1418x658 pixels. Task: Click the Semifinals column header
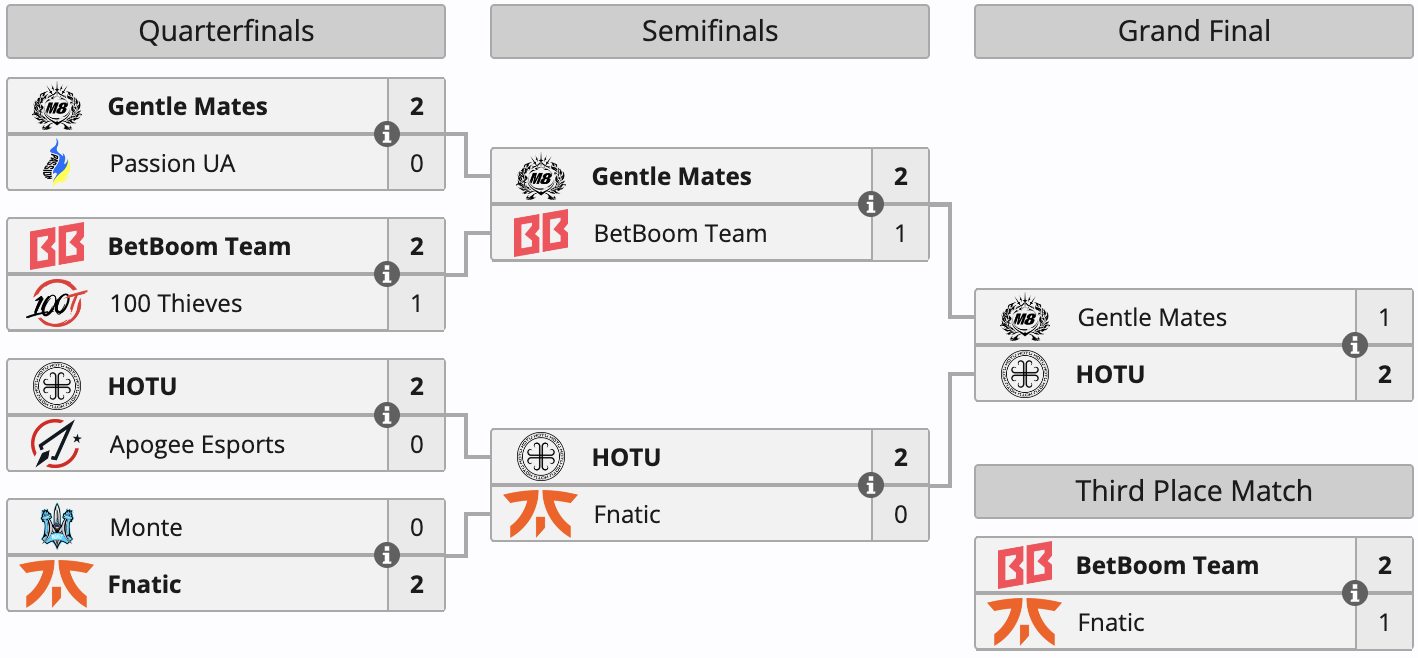(x=710, y=32)
